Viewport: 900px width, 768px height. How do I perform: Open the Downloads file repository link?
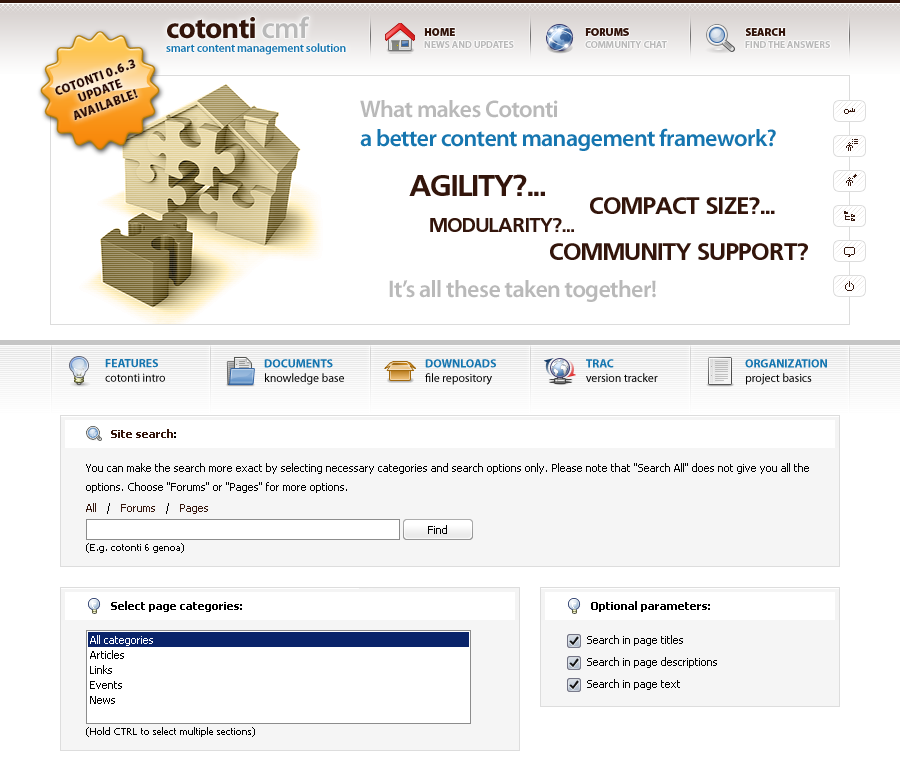pos(459,370)
